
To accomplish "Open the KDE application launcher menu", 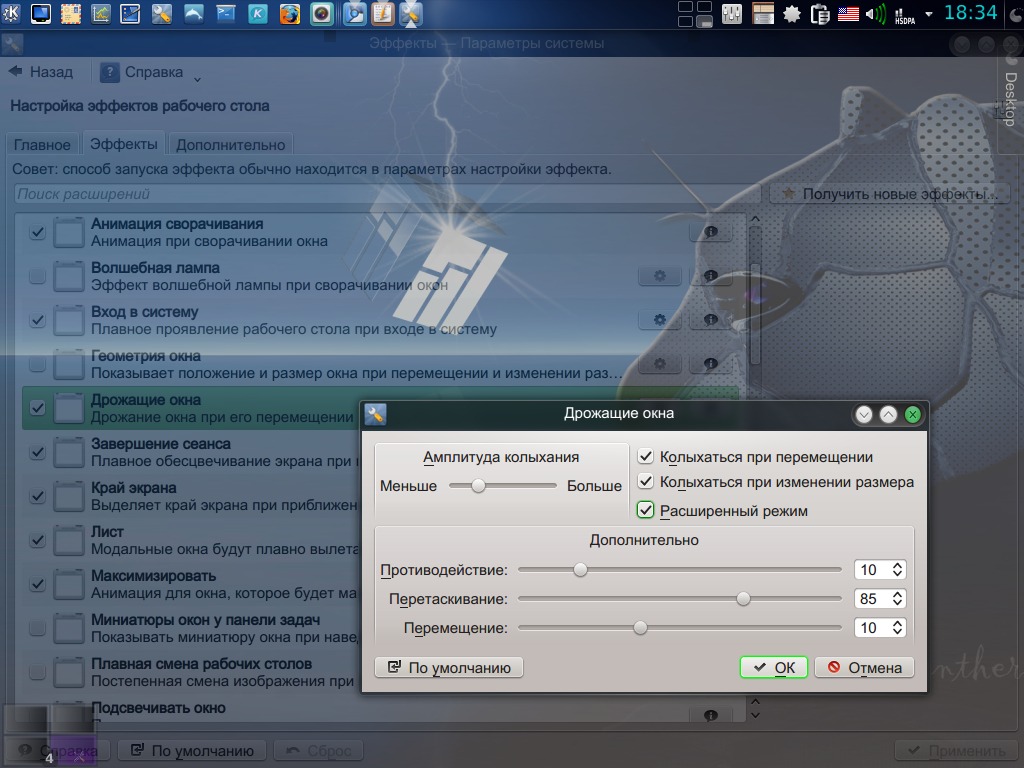I will [11, 14].
